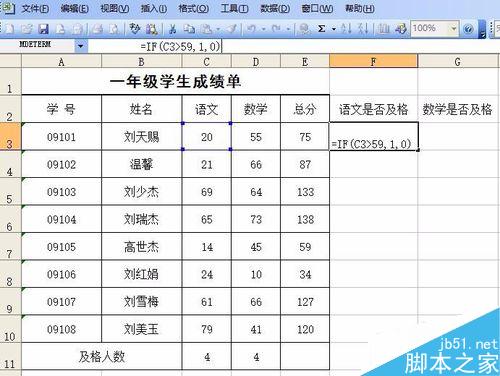Open the 帮助(H) menu
Image resolution: width=500 pixels, height=376 pixels.
pos(360,8)
